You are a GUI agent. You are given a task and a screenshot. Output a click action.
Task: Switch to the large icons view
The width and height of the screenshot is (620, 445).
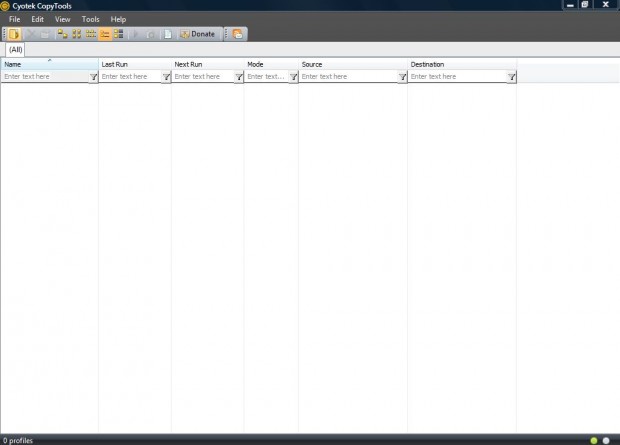(x=77, y=34)
